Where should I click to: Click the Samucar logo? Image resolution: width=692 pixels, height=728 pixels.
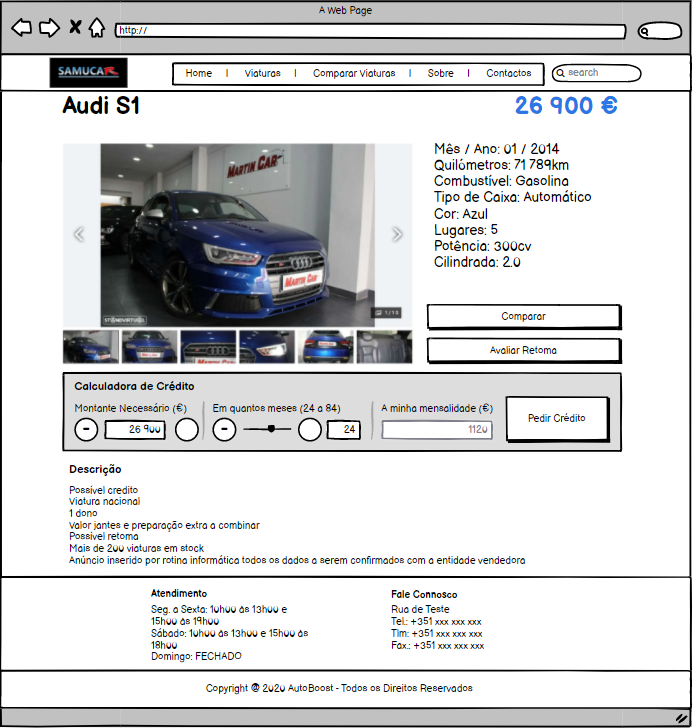(x=89, y=73)
